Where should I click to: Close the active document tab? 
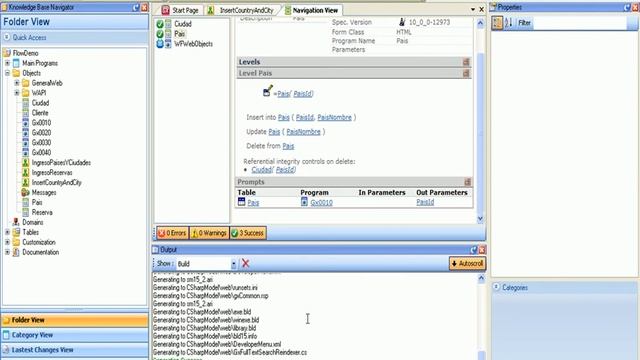[x=481, y=9]
